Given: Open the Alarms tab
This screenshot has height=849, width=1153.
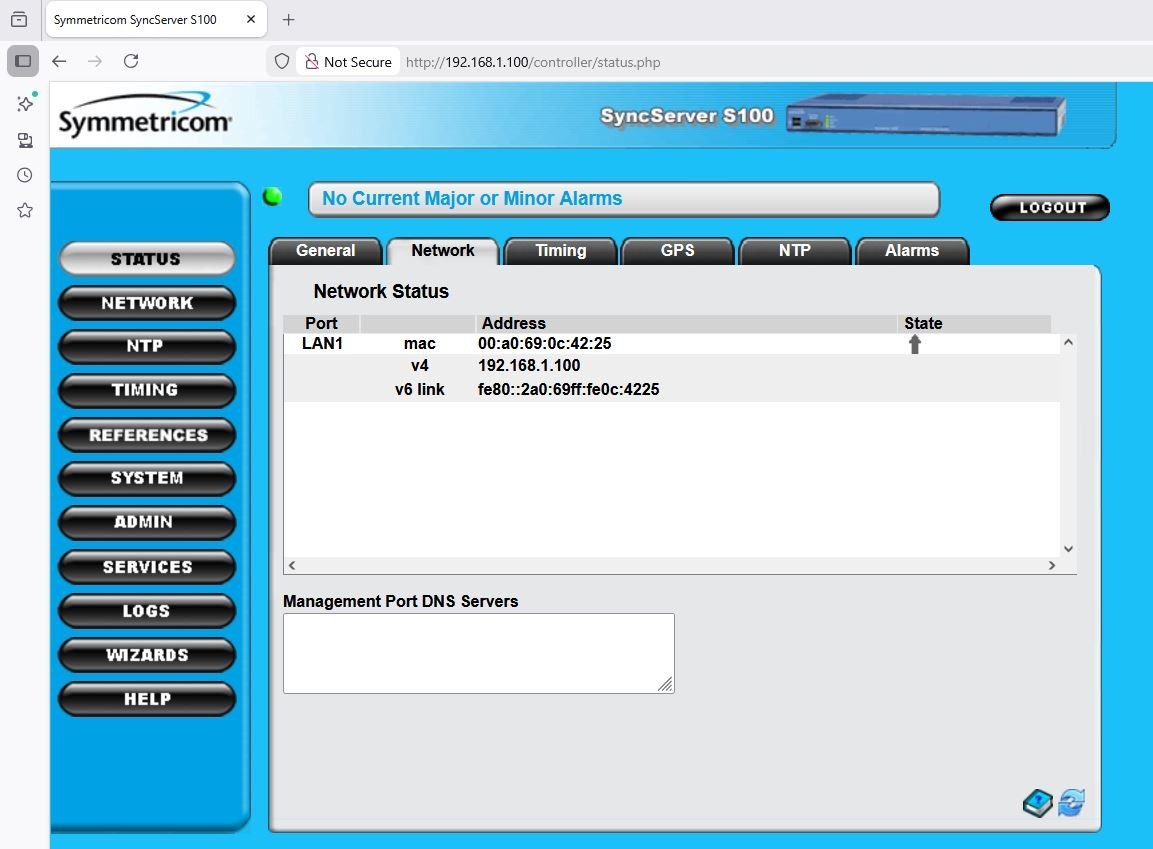Looking at the screenshot, I should click(x=912, y=251).
